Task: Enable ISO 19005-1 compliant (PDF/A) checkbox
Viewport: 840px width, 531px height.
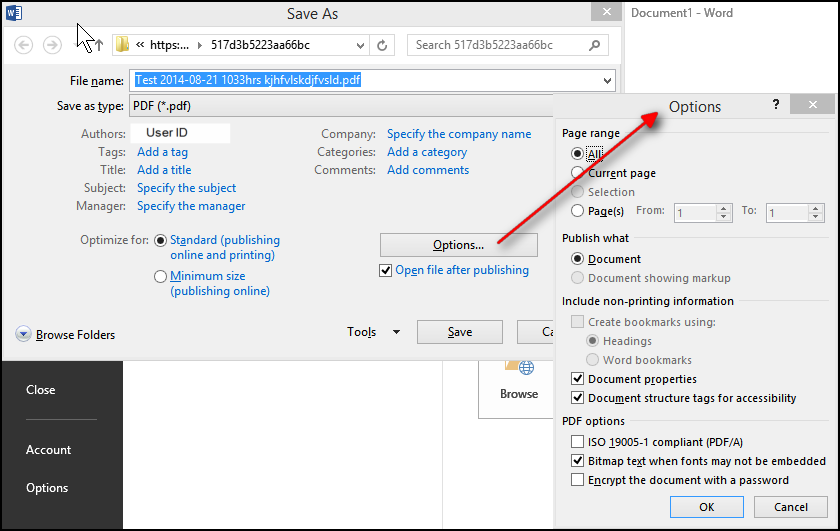Action: 577,442
